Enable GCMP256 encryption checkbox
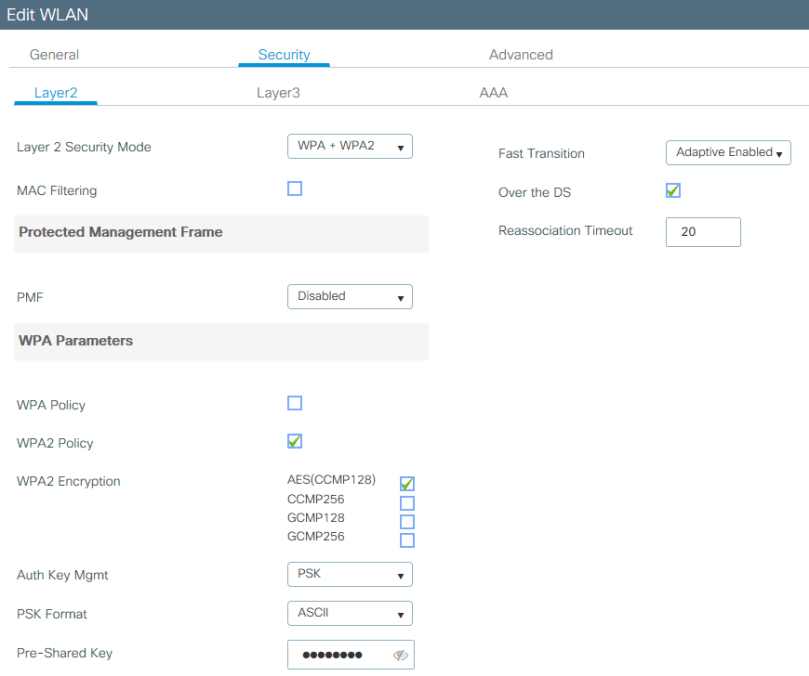 coord(407,540)
